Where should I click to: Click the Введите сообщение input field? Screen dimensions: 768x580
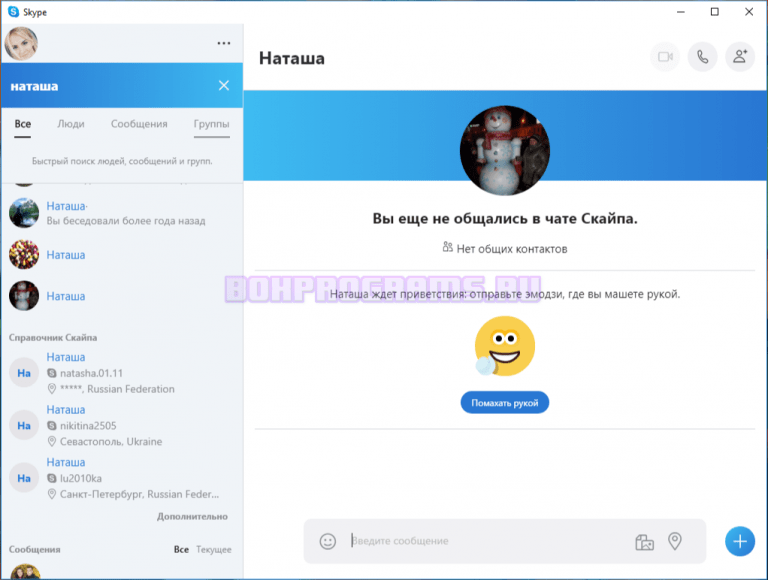pos(490,541)
